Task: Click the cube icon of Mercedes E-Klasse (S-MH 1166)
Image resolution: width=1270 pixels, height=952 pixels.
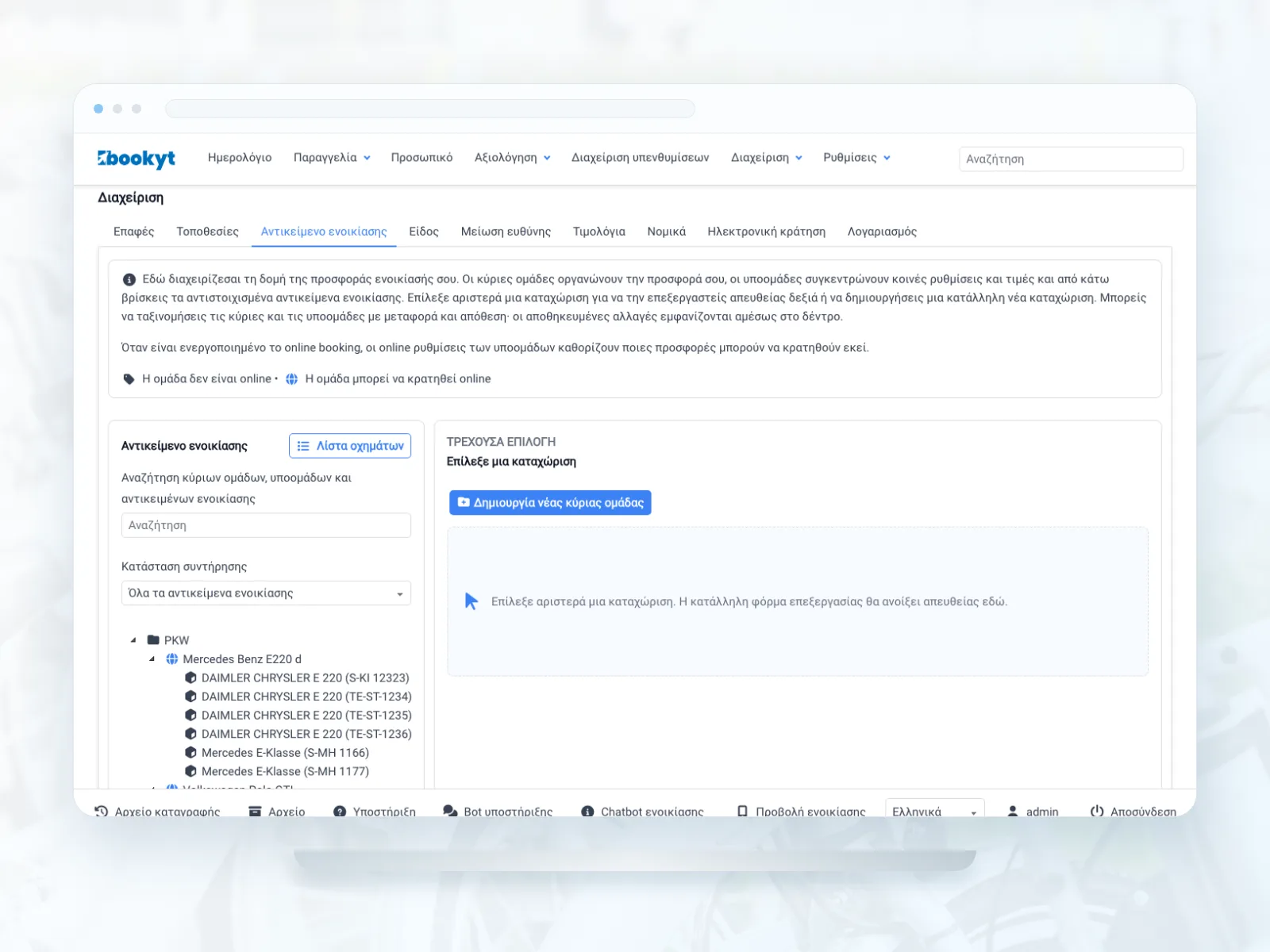Action: click(190, 753)
